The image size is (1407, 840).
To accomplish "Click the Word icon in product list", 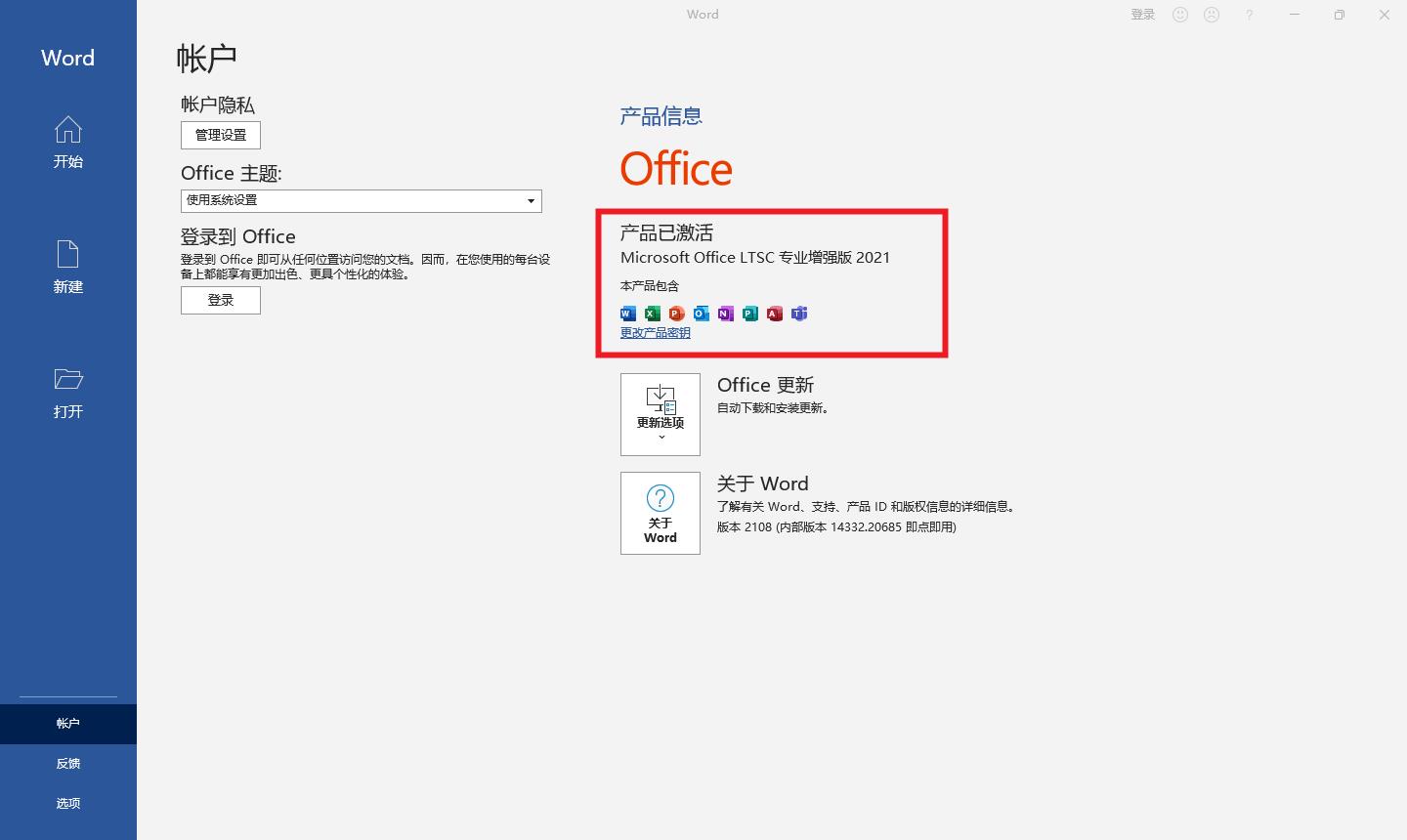I will (x=627, y=313).
